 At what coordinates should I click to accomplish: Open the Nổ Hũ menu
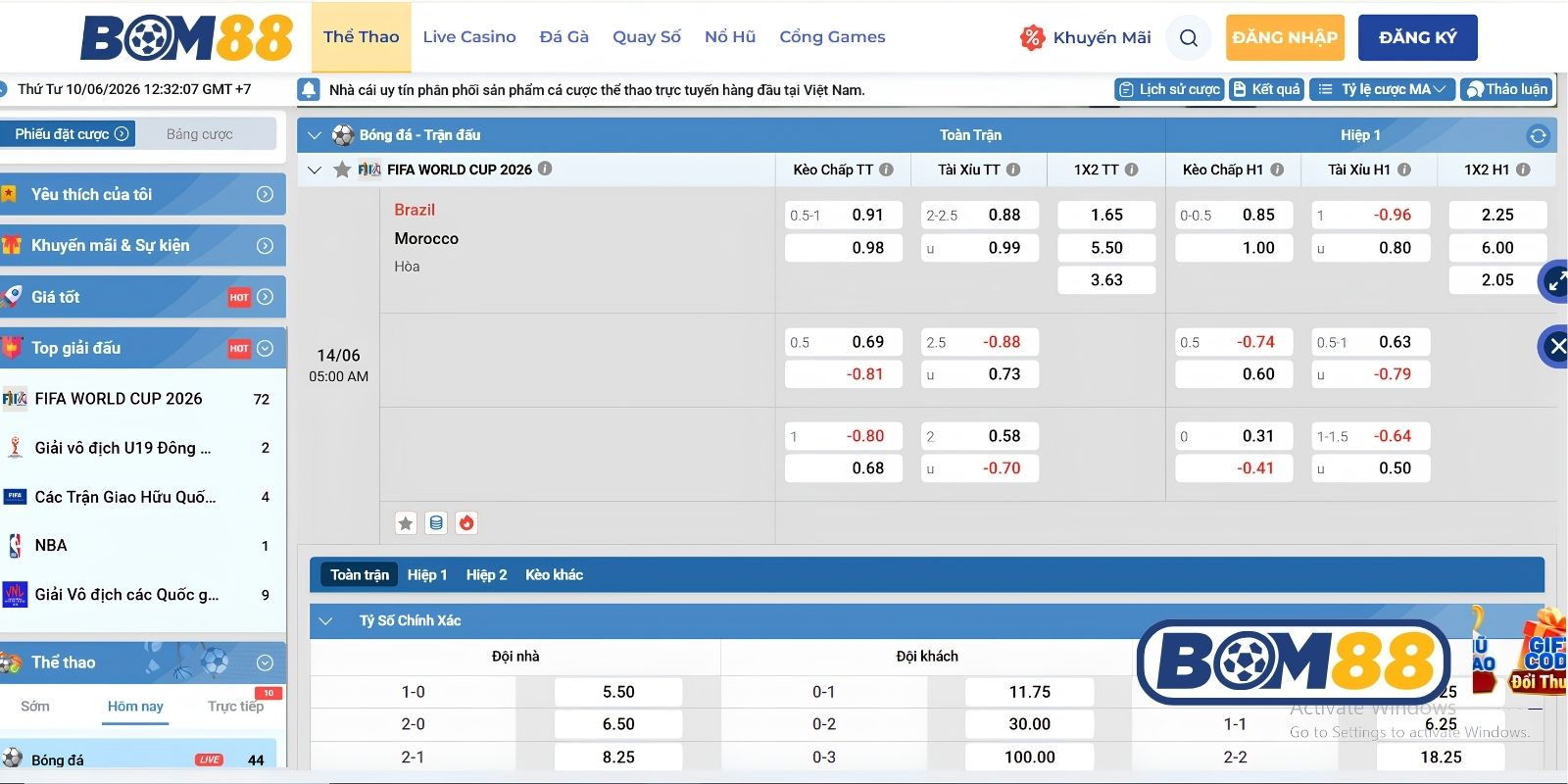point(730,37)
